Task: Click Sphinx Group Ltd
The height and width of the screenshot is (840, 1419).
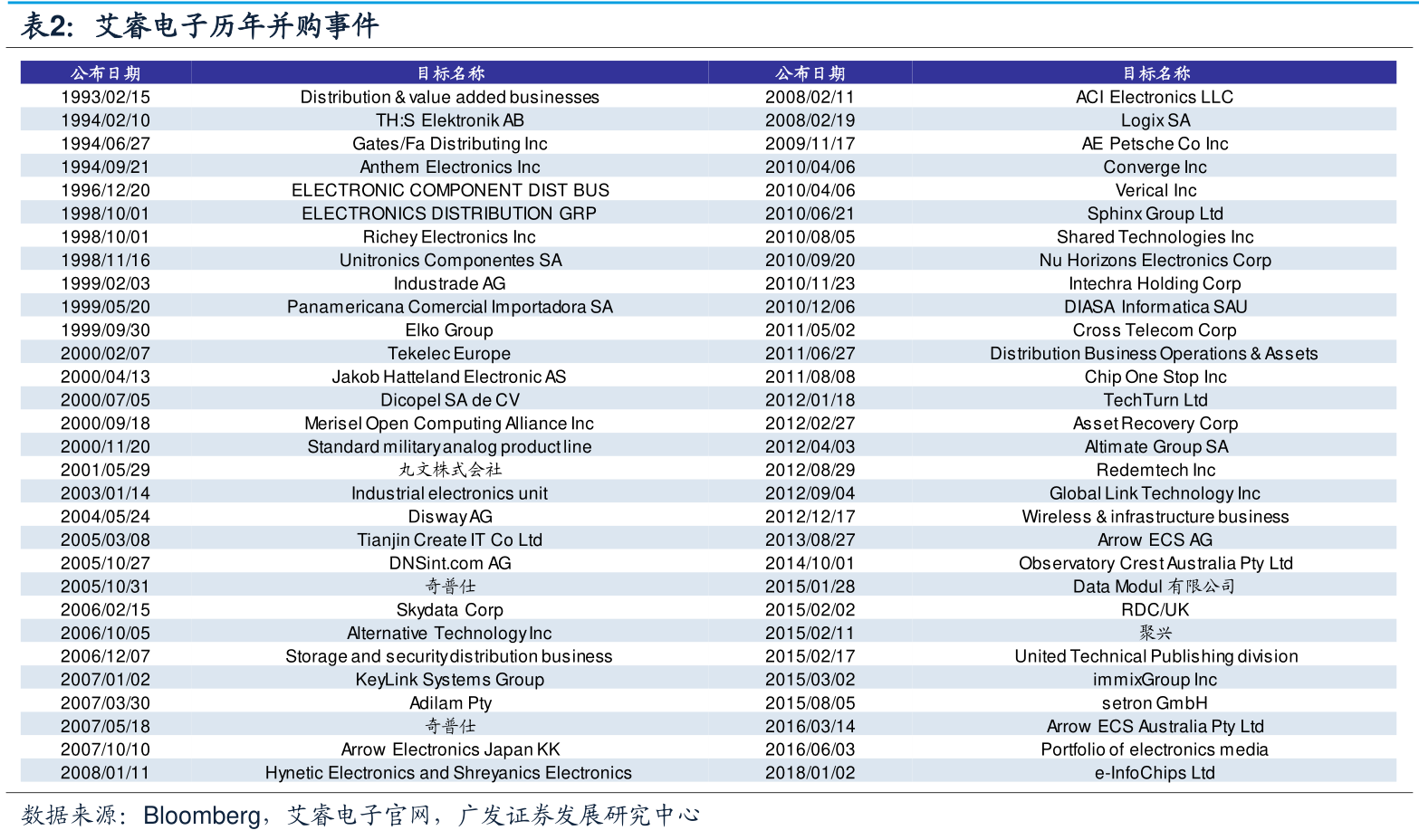Action: coord(1155,214)
